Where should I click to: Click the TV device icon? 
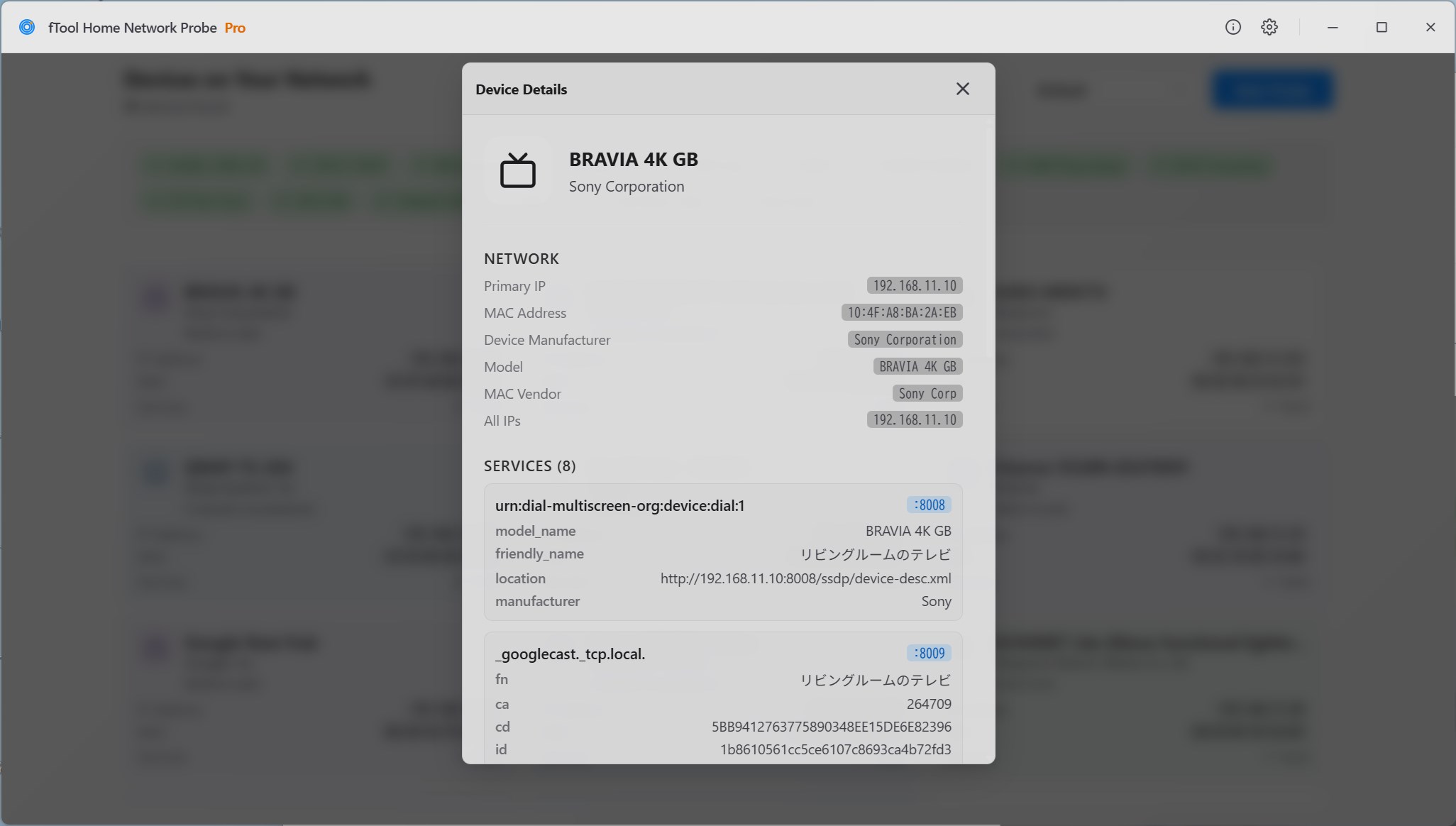click(518, 171)
